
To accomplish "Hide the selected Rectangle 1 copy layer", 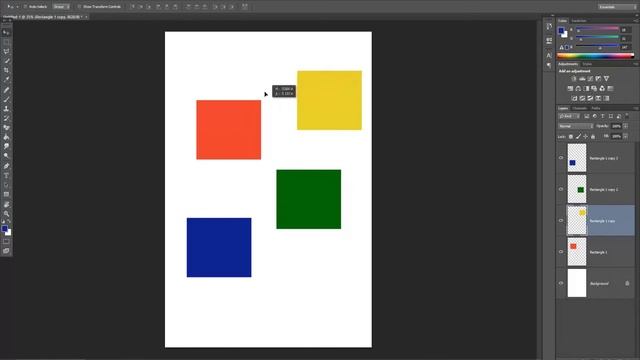I will 561,220.
